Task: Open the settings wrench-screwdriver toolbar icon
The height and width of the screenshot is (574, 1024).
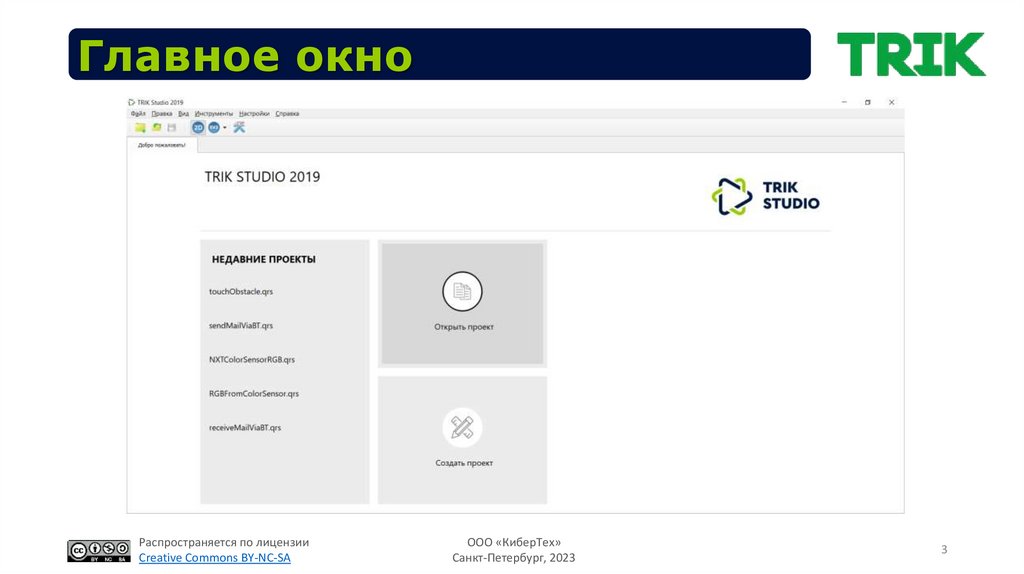Action: tap(239, 127)
